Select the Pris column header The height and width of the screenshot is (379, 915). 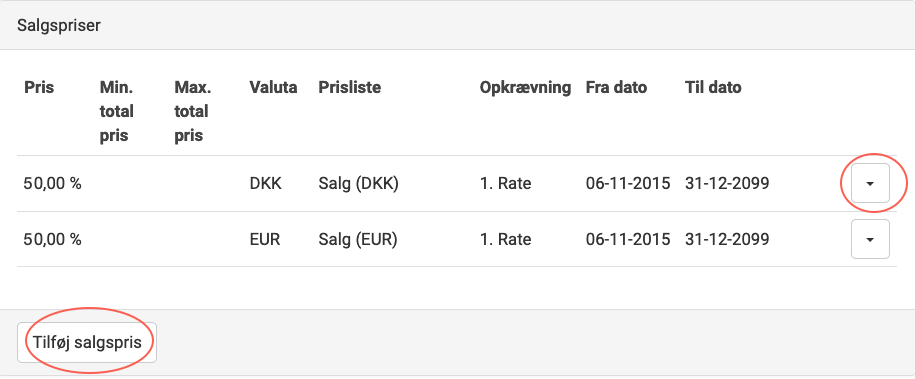39,88
